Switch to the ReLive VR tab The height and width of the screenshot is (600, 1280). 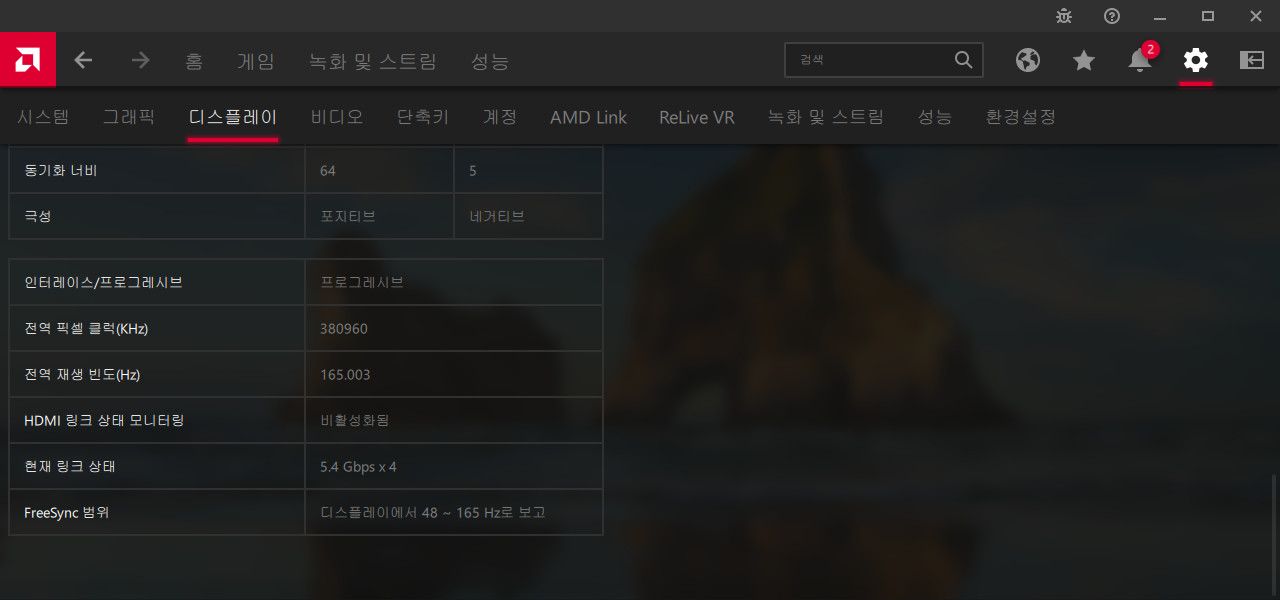[697, 117]
